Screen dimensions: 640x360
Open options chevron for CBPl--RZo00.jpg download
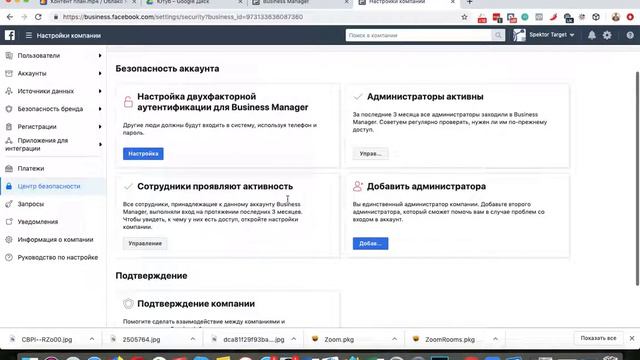92,339
